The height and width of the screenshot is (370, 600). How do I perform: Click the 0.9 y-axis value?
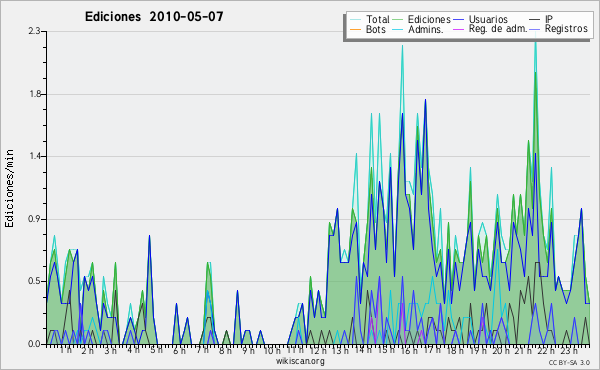tap(34, 219)
